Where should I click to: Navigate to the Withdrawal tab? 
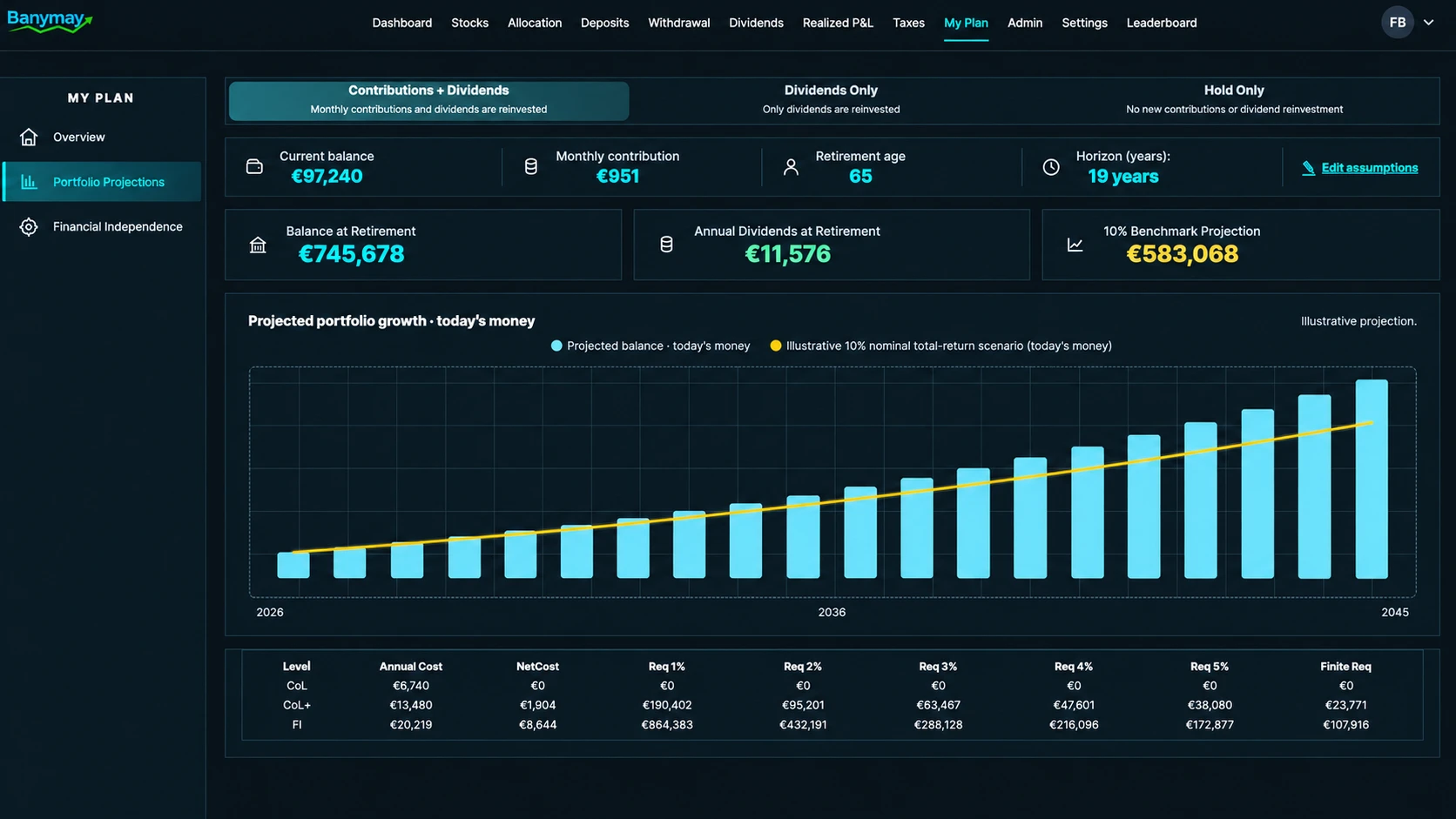pos(678,23)
